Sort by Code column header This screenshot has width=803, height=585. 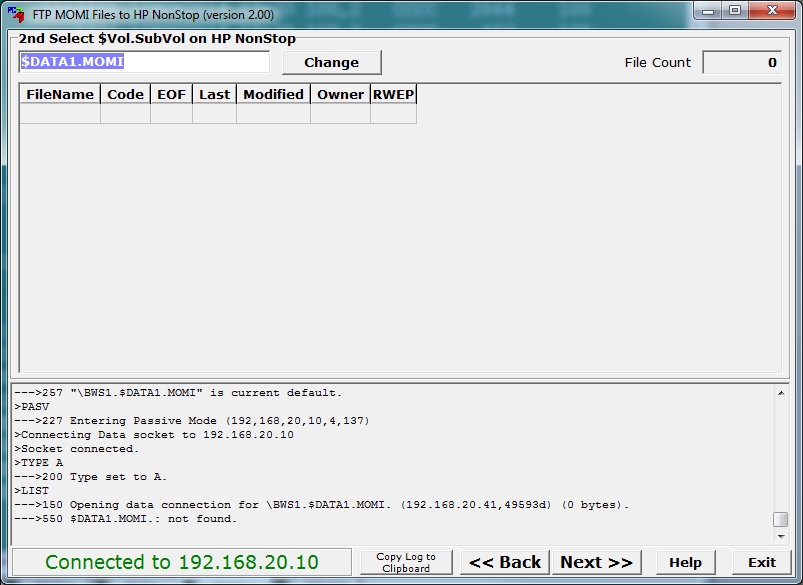click(125, 94)
